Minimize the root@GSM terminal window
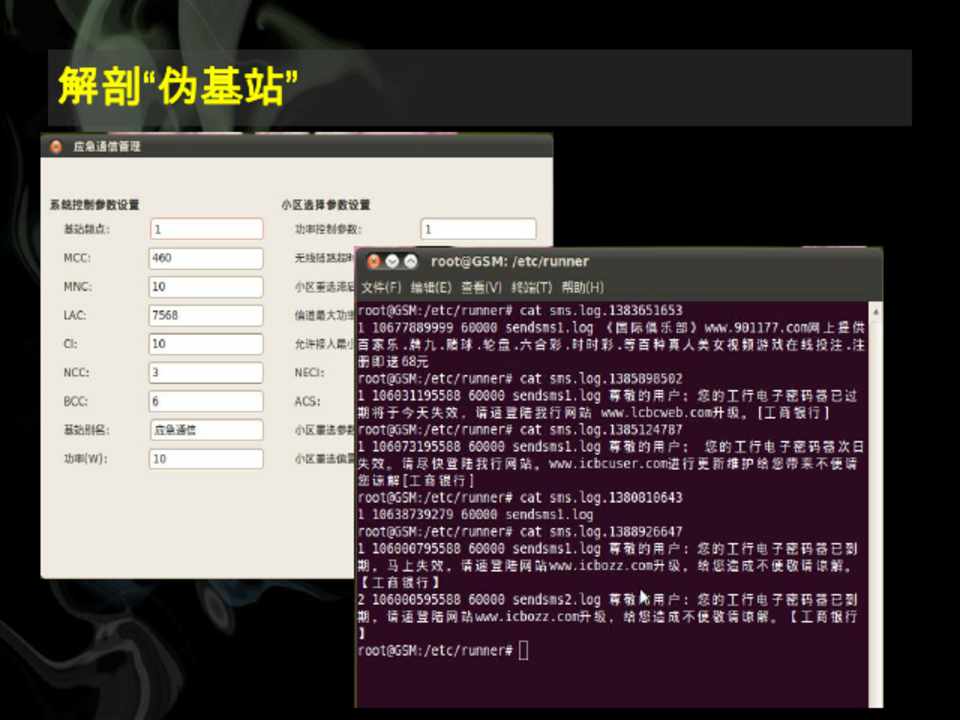960x720 pixels. pyautogui.click(x=391, y=262)
